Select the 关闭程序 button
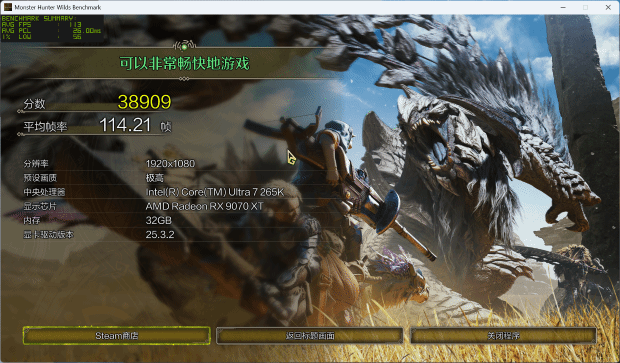This screenshot has height=363, width=620. 503,335
